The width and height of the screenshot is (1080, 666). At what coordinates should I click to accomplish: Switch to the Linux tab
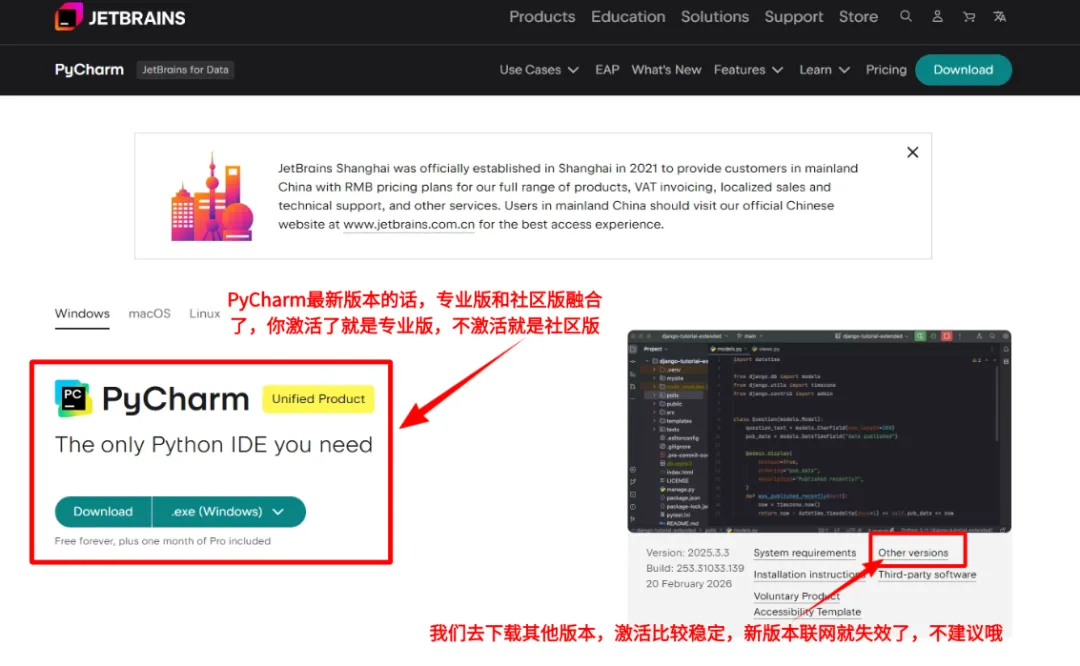tap(205, 313)
